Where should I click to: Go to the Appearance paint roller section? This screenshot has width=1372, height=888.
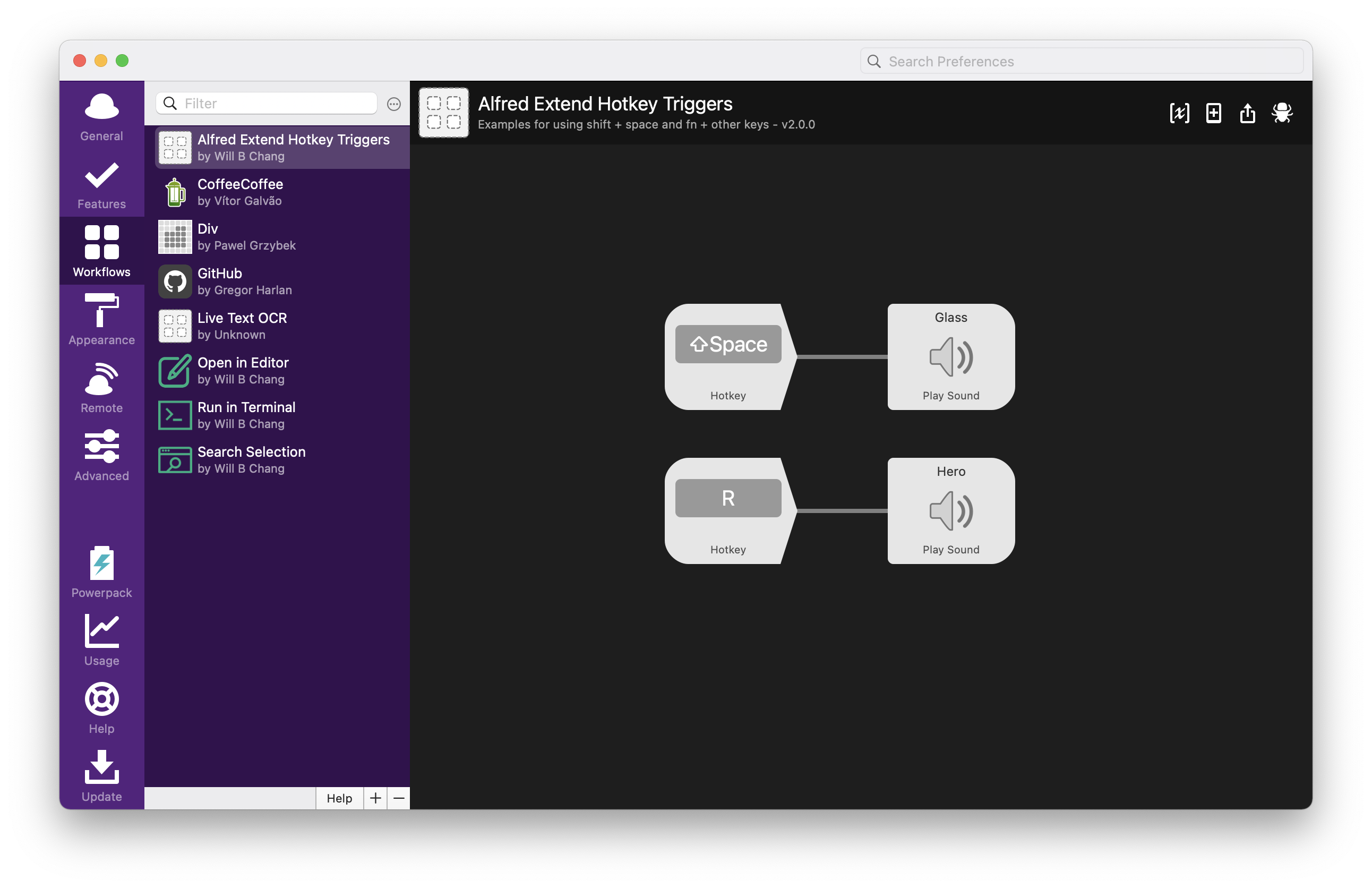click(x=101, y=319)
